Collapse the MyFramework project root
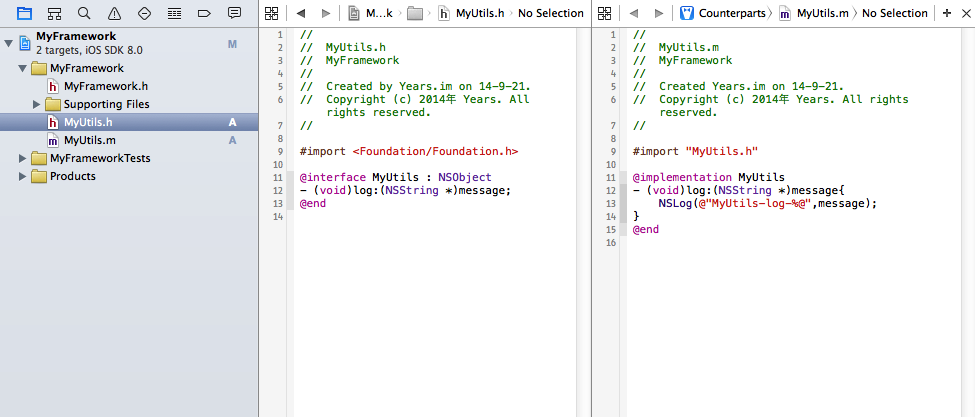 coord(9,42)
